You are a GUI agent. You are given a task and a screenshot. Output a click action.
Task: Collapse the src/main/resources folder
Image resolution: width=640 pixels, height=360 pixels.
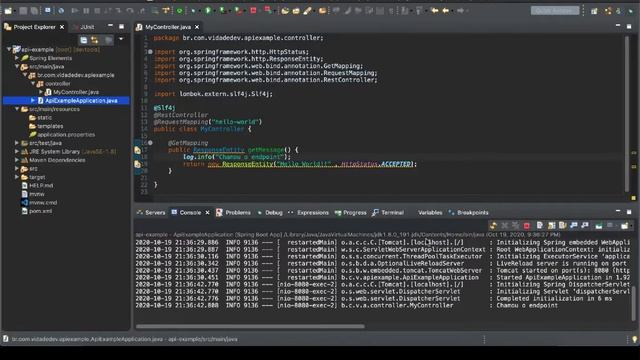17,109
